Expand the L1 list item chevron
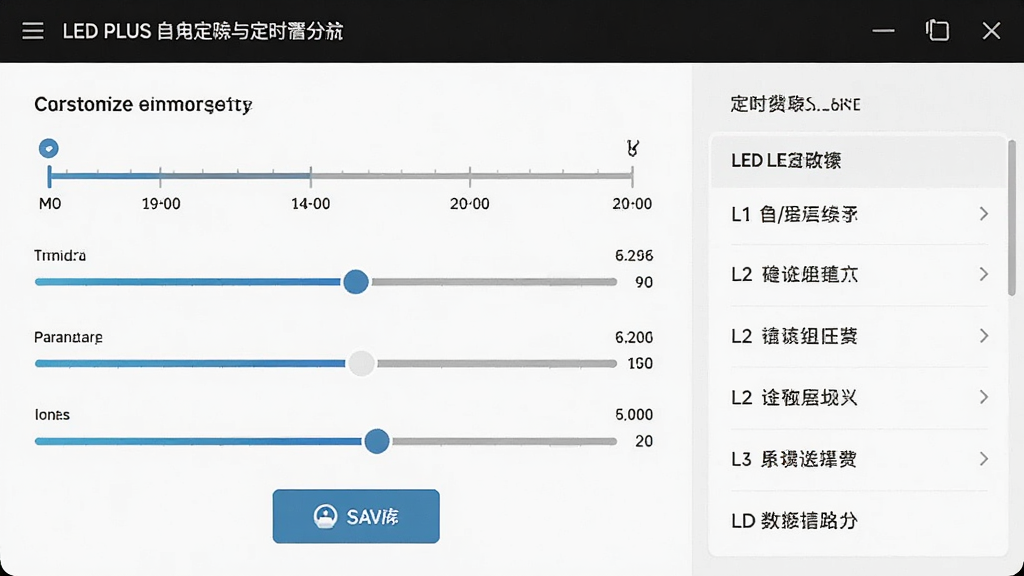The image size is (1024, 576). pos(984,214)
